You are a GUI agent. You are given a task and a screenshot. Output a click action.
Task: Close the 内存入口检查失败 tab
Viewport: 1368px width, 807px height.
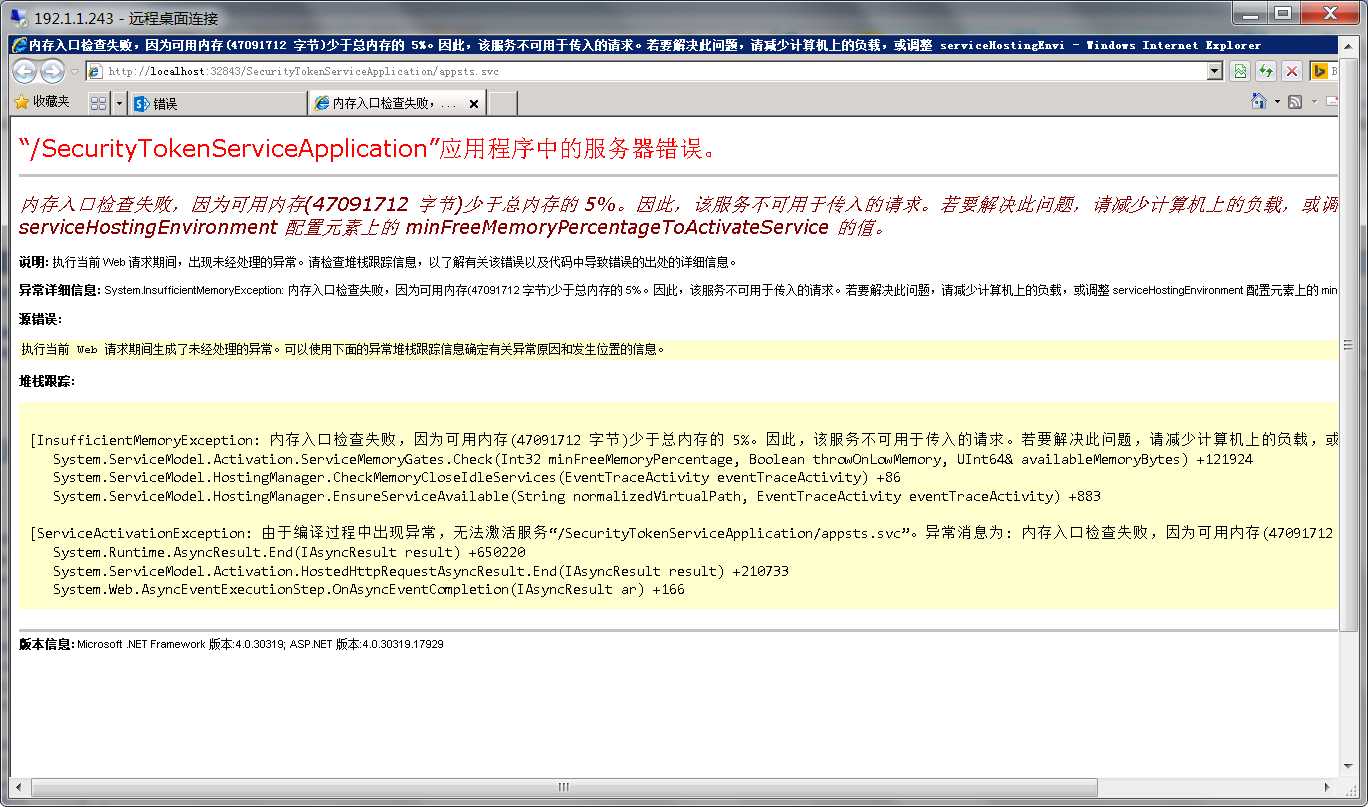[x=474, y=103]
